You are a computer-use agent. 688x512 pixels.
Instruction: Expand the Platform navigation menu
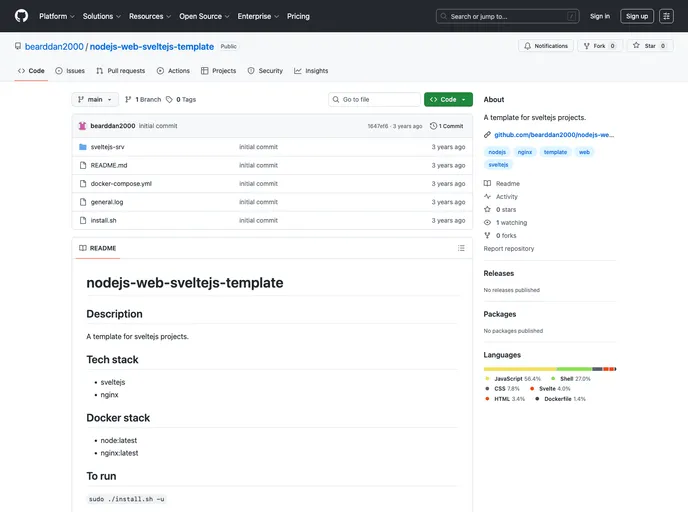coord(57,16)
